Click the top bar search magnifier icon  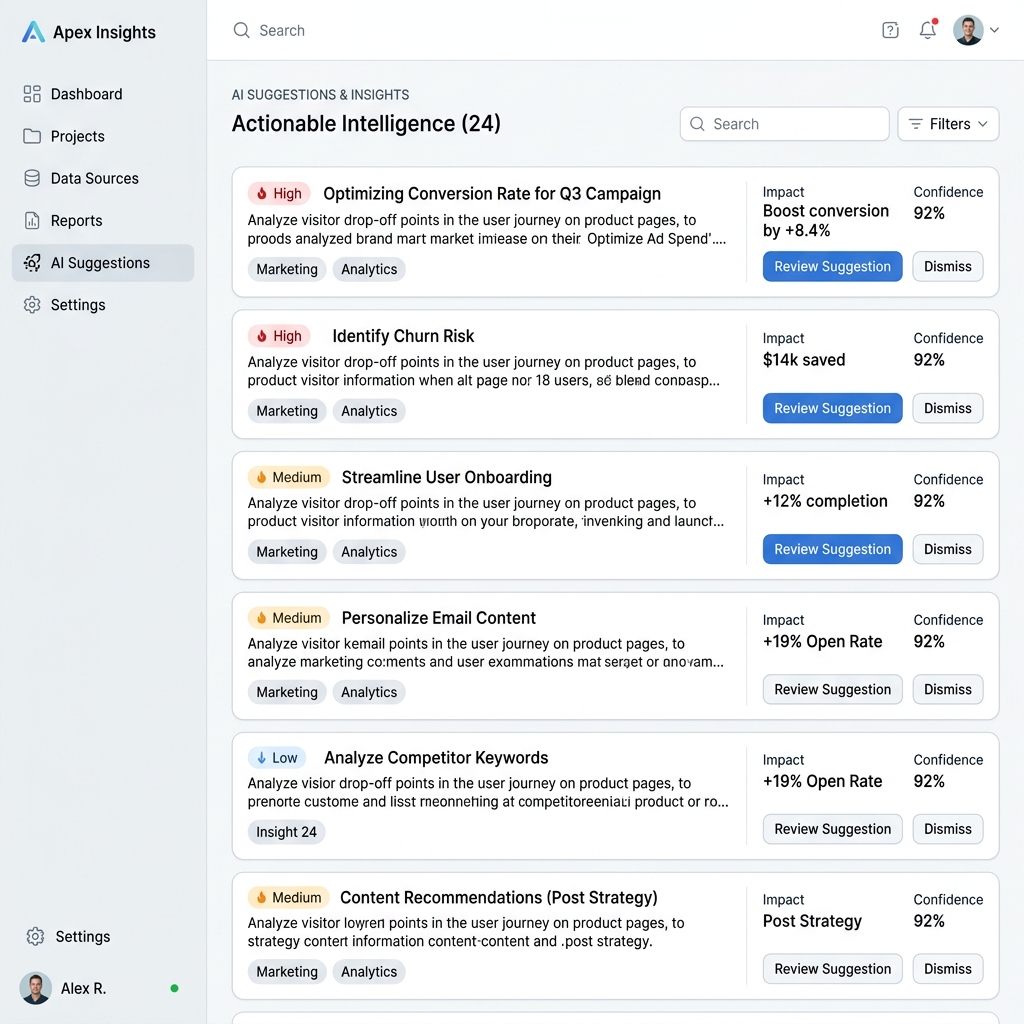242,30
